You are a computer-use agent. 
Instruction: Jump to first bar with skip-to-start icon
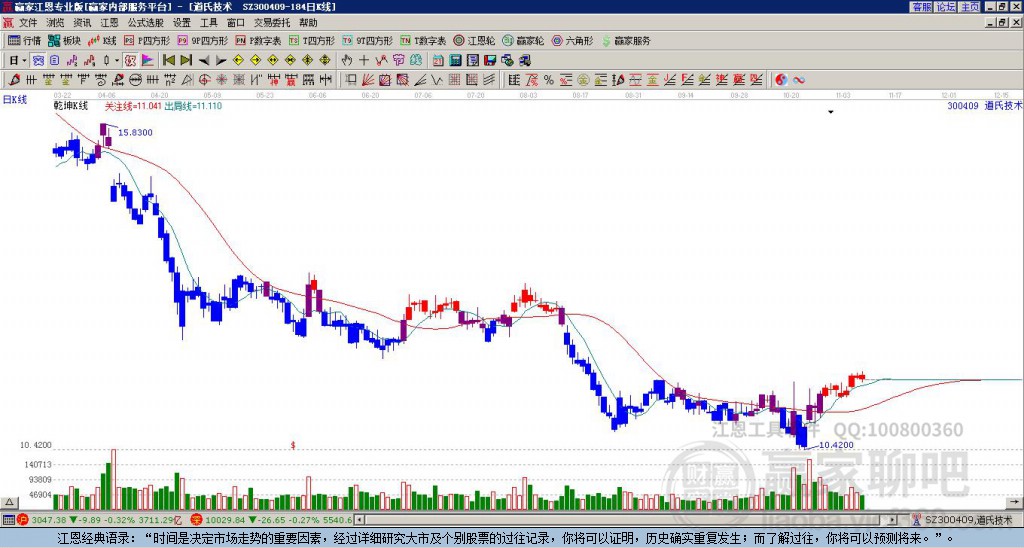pyautogui.click(x=169, y=61)
